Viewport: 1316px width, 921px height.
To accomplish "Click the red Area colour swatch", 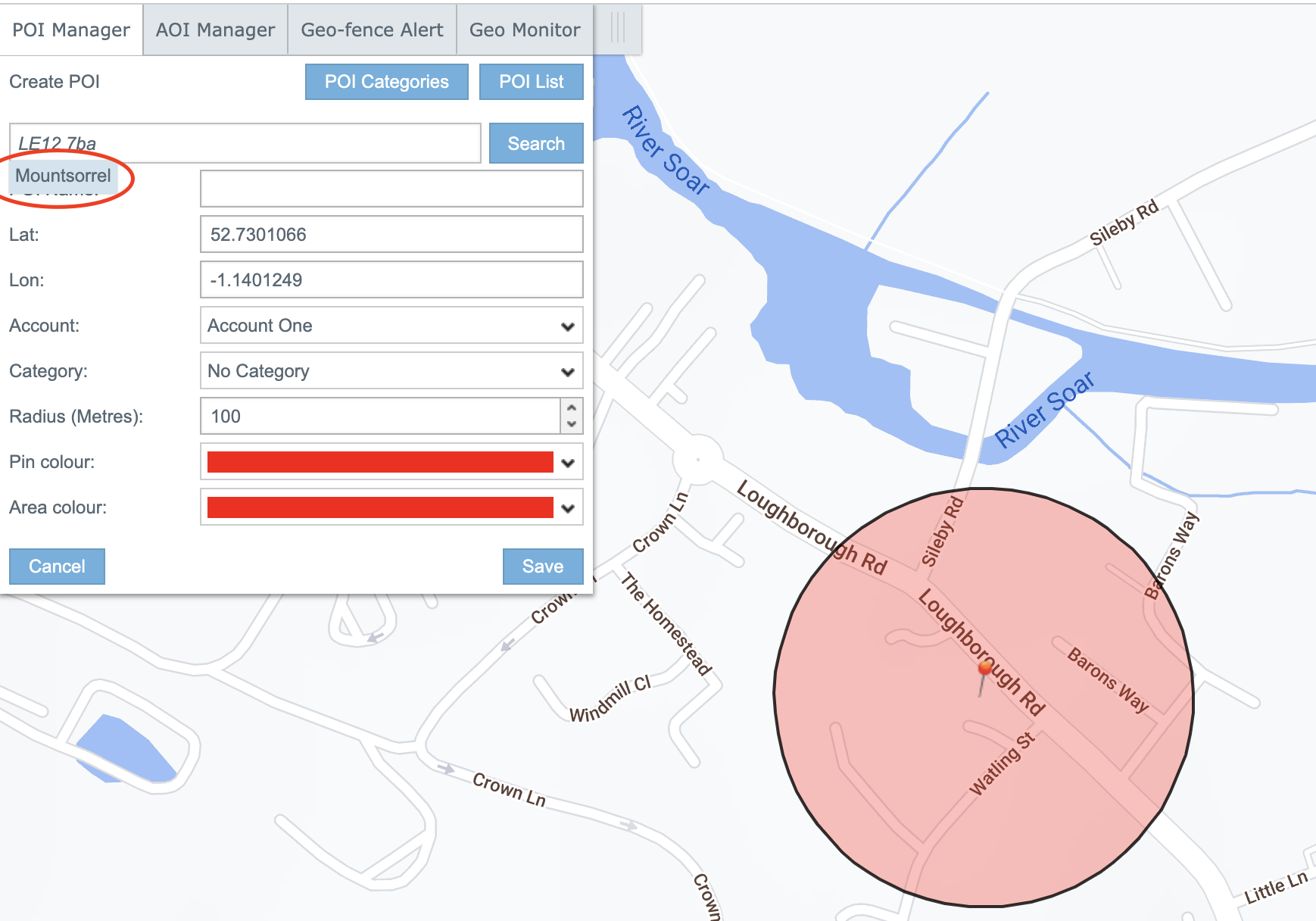I will 380,507.
